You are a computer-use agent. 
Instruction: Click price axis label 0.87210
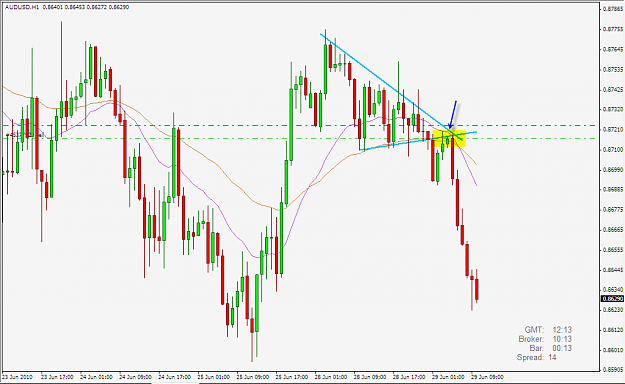[613, 130]
